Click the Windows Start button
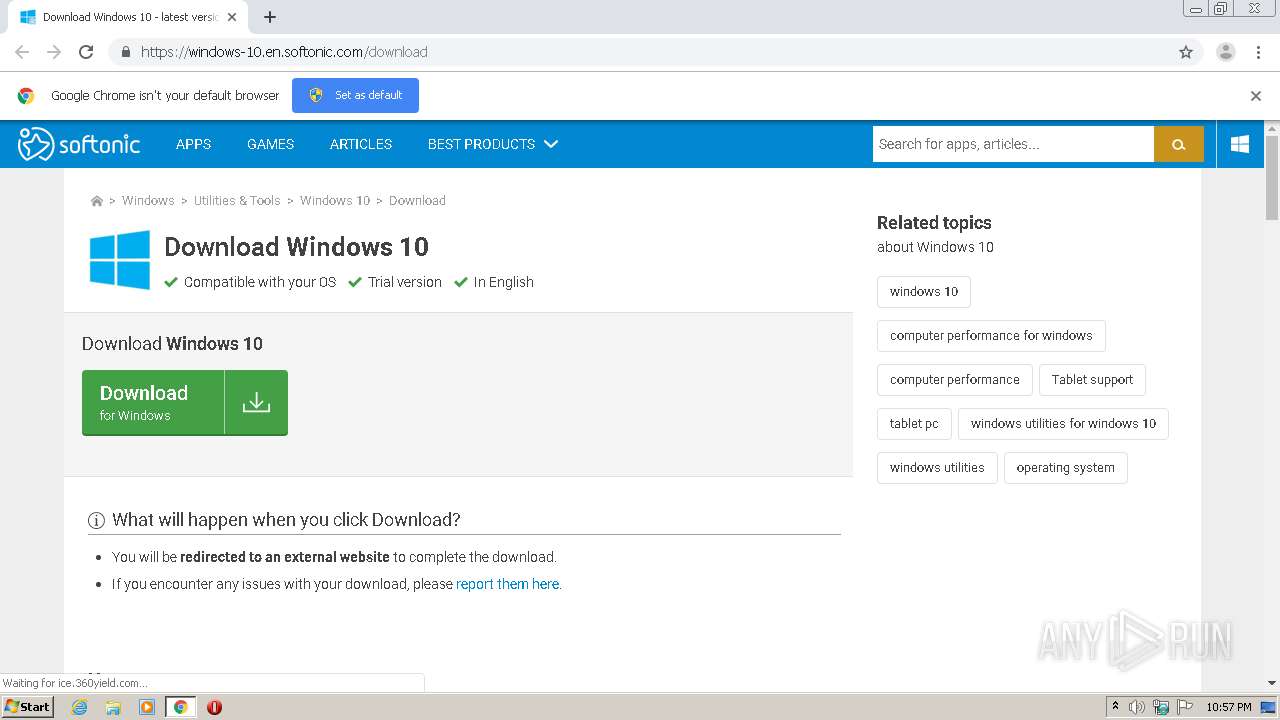The width and height of the screenshot is (1280, 720). [27, 706]
